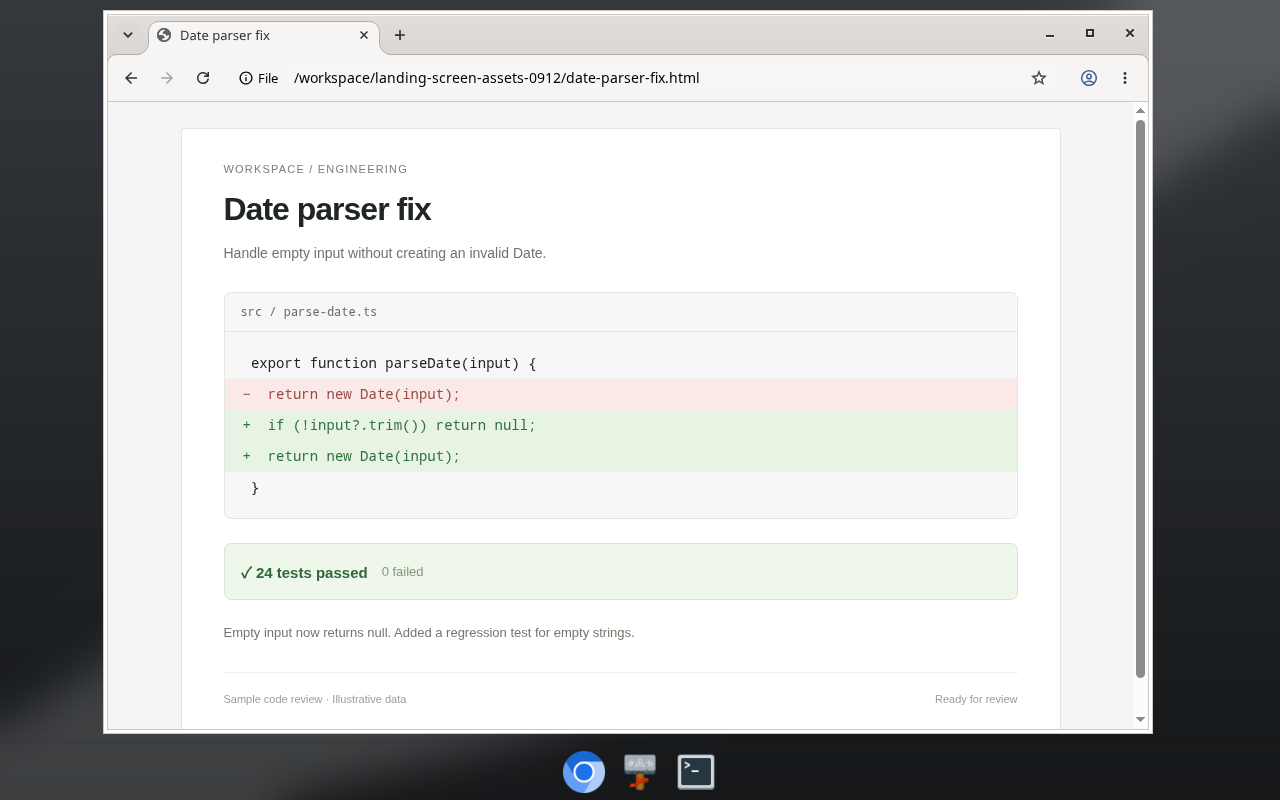Click the forward navigation arrow
Viewport: 1280px width, 800px height.
pyautogui.click(x=167, y=78)
